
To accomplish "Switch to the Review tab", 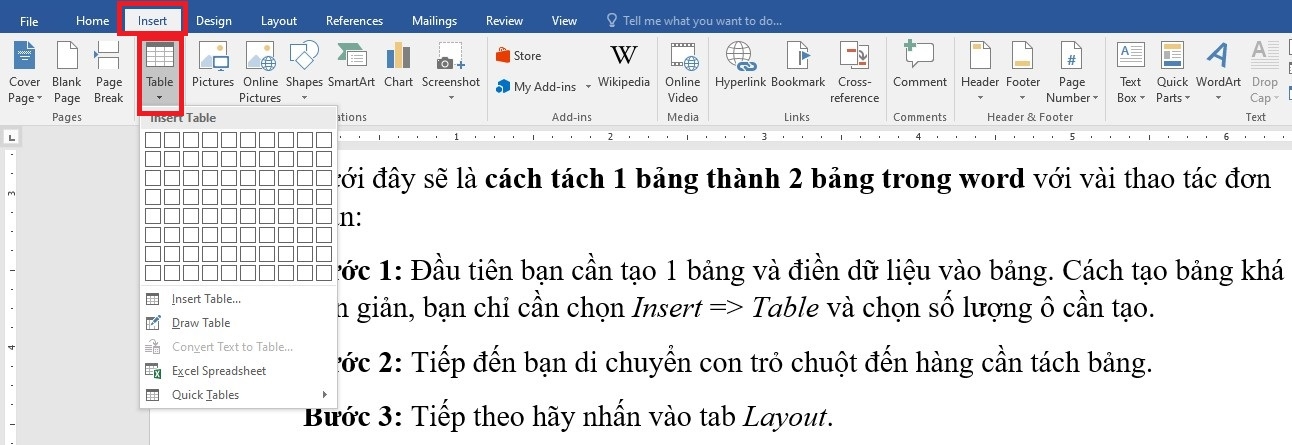I will pos(504,21).
